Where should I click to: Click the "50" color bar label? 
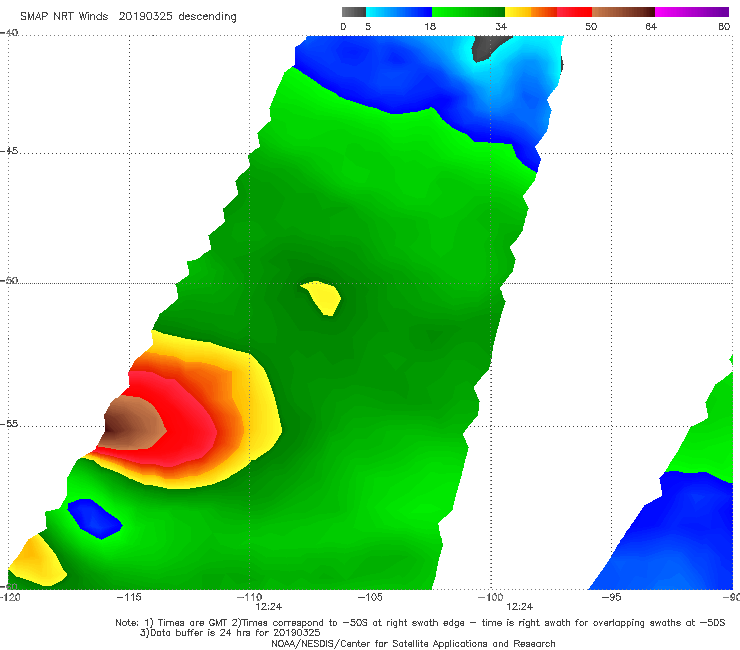click(x=591, y=26)
